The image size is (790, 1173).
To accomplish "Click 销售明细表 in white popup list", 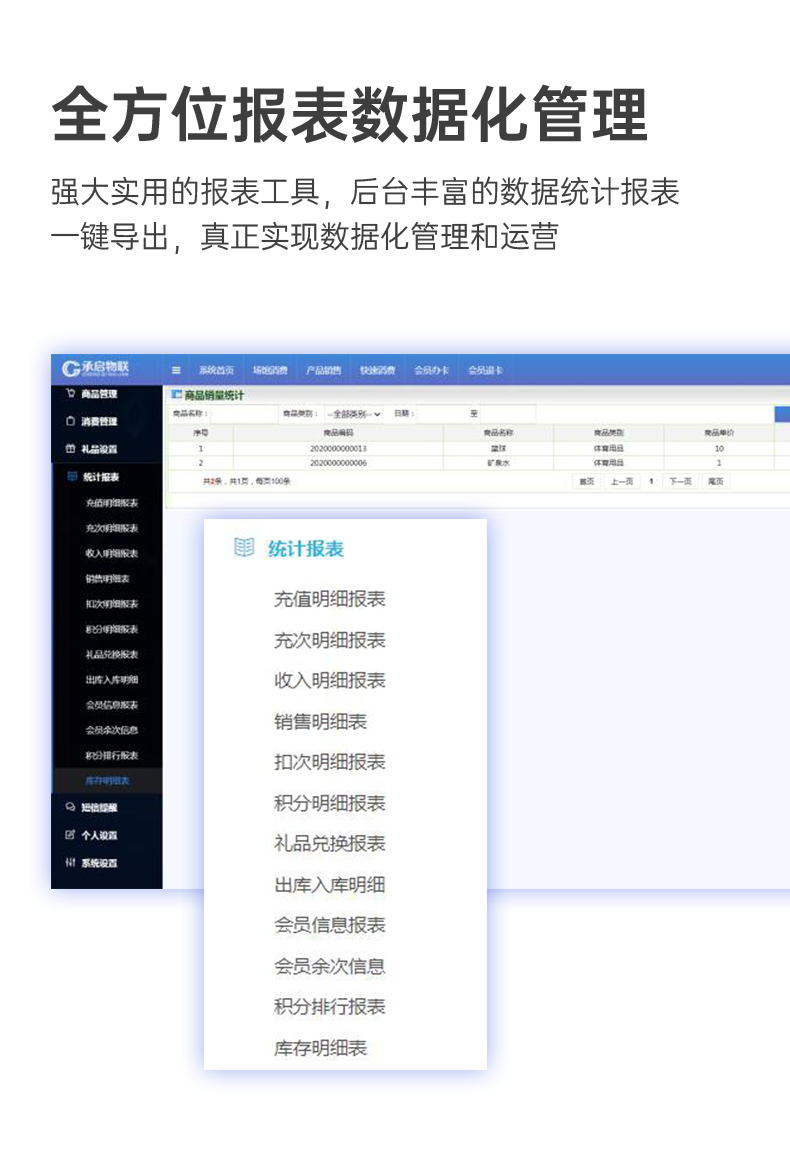I will pos(320,722).
